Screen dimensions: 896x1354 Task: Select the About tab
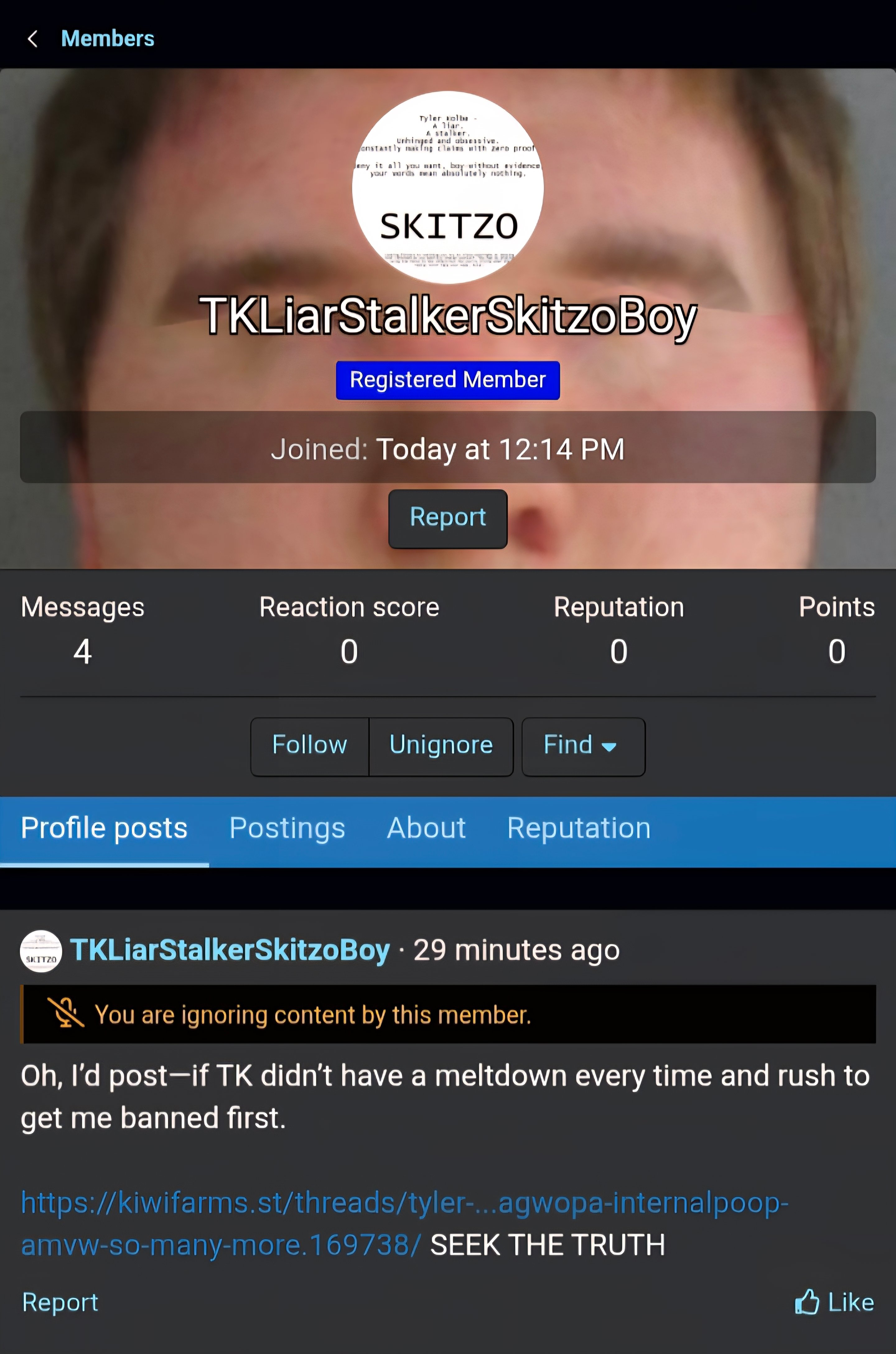426,829
